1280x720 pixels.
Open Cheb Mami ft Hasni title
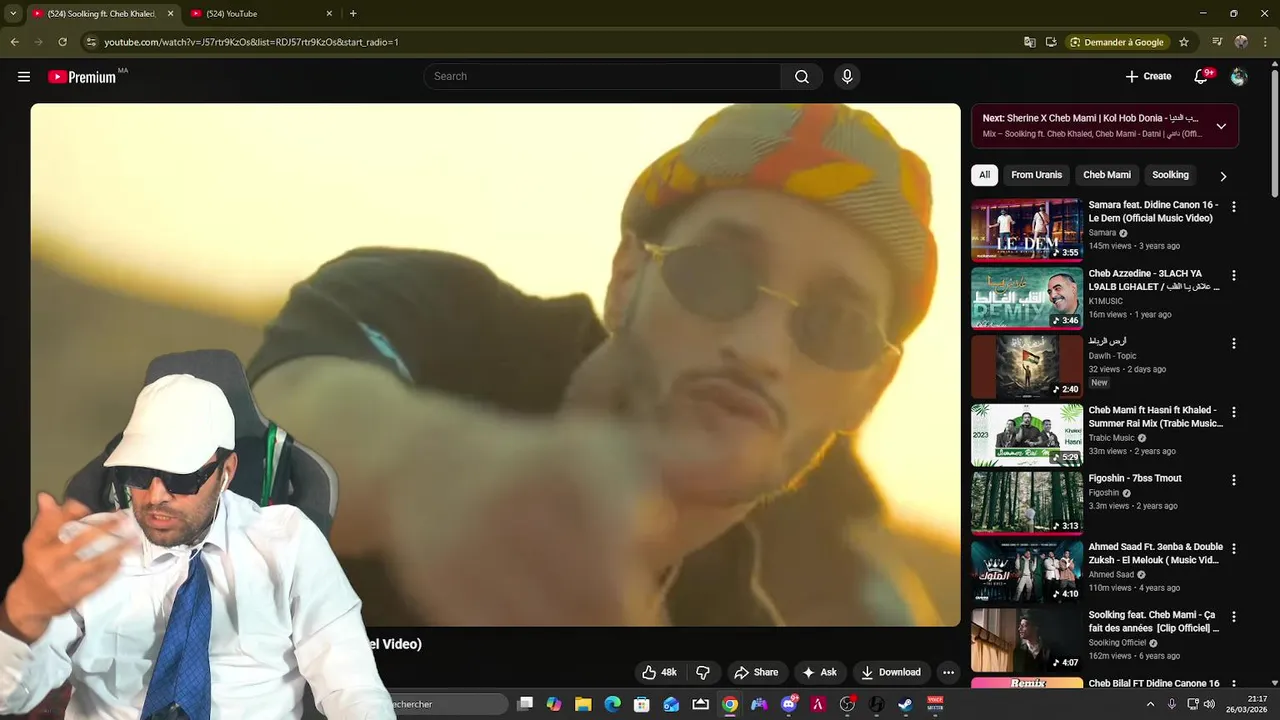coord(1156,417)
